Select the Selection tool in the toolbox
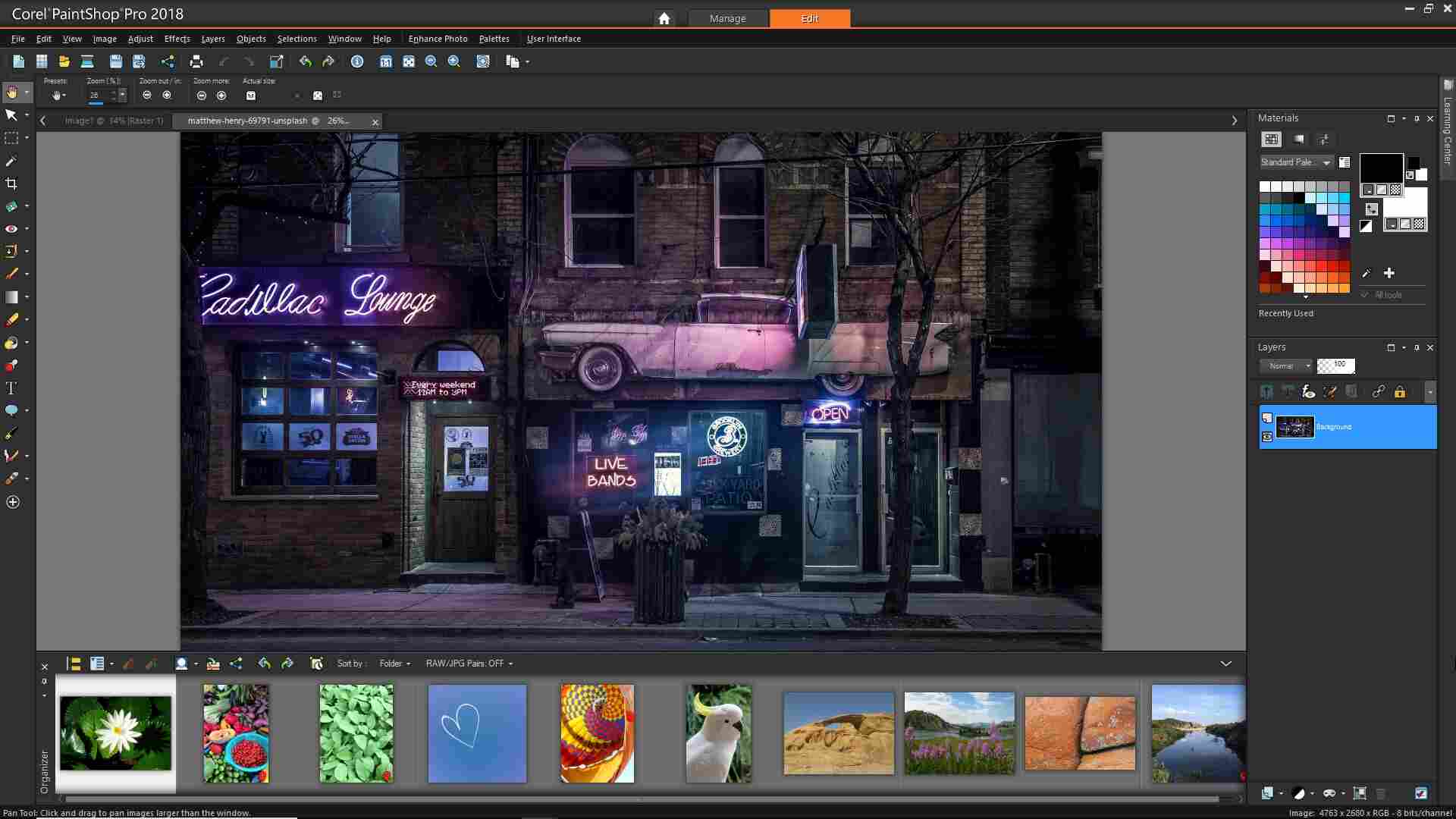This screenshot has height=819, width=1456. click(x=11, y=138)
